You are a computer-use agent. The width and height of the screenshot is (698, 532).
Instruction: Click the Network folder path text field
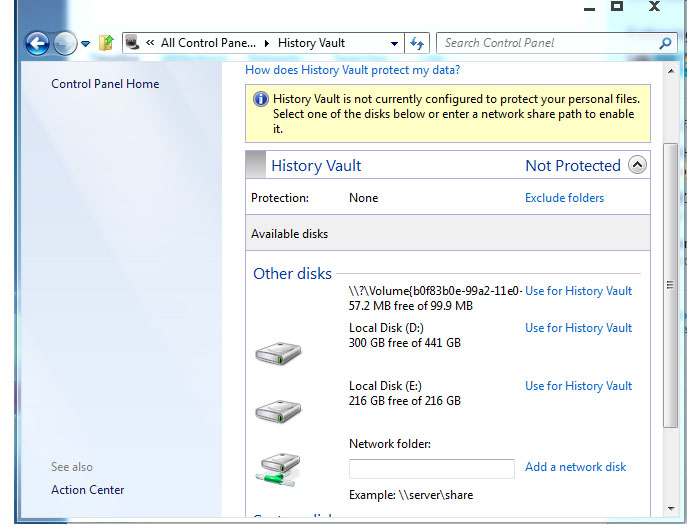(431, 468)
